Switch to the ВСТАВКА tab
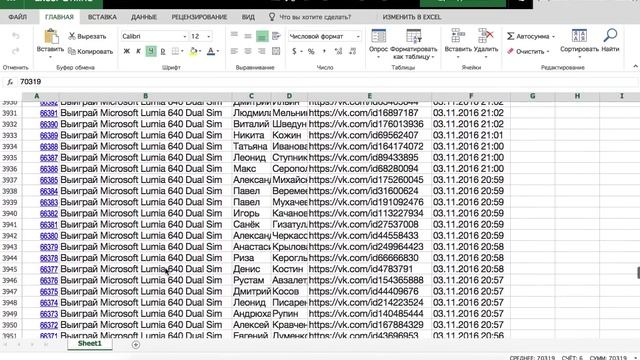The height and width of the screenshot is (360, 640). [x=102, y=17]
